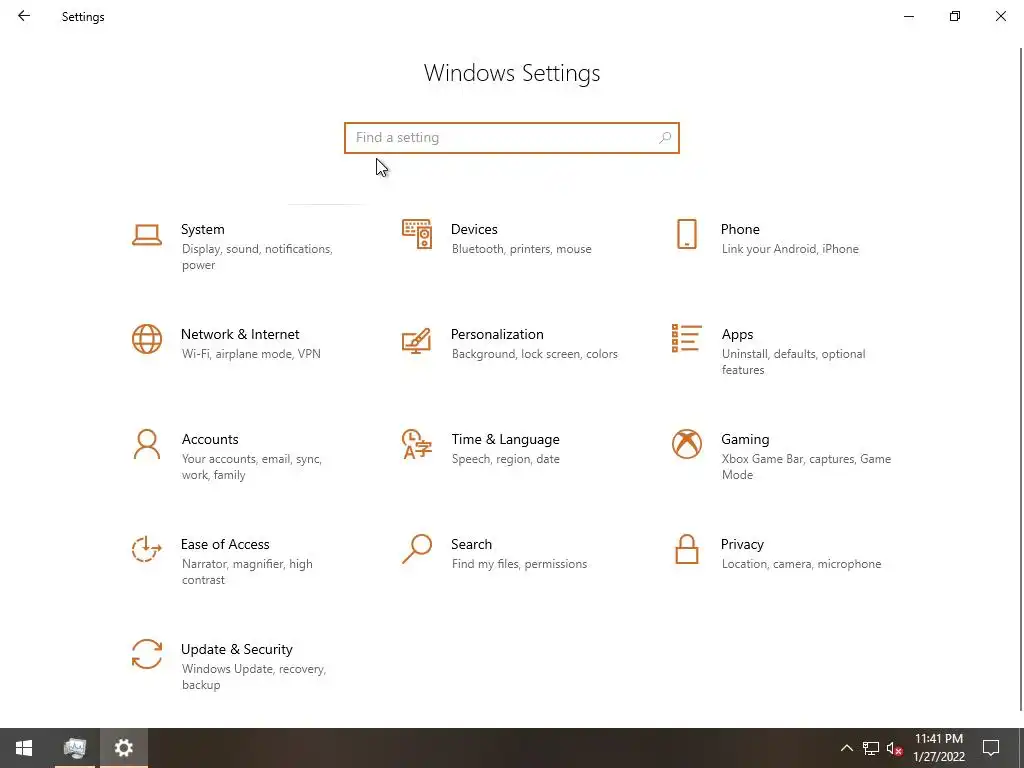Open the Gaming Xbox icon
Image resolution: width=1024 pixels, height=768 pixels.
[x=686, y=444]
